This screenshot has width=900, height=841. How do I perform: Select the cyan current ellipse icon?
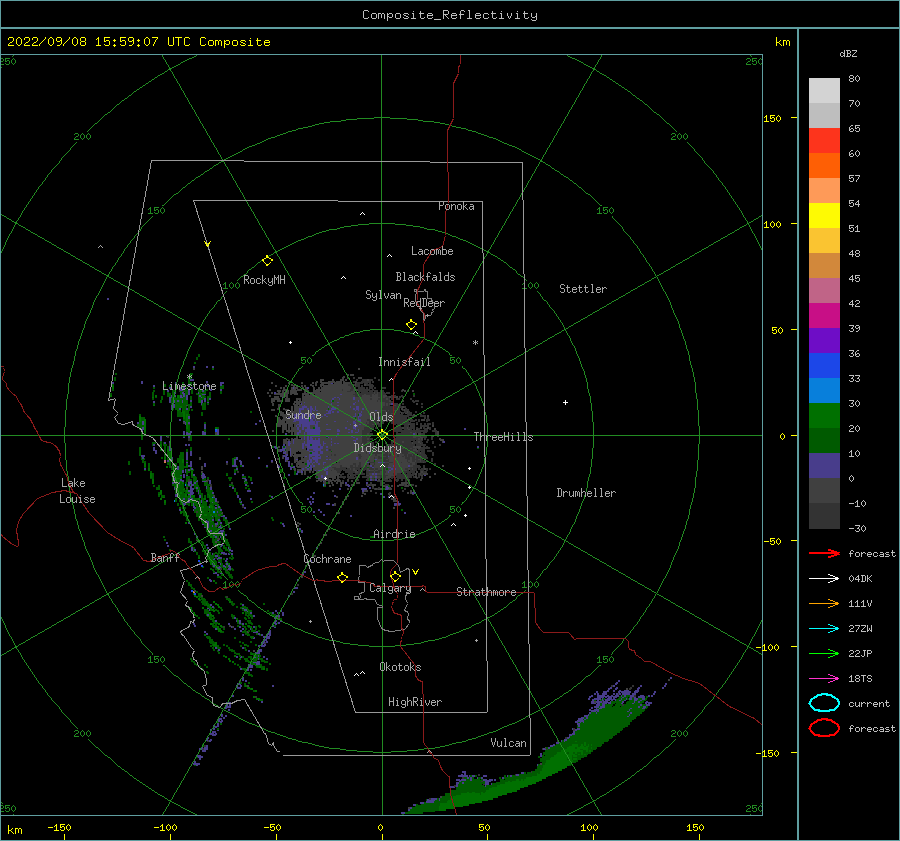[824, 703]
